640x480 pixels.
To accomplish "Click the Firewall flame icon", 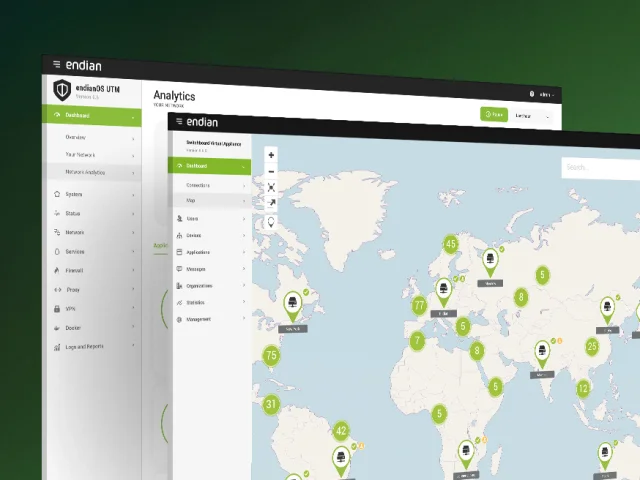I will point(57,270).
